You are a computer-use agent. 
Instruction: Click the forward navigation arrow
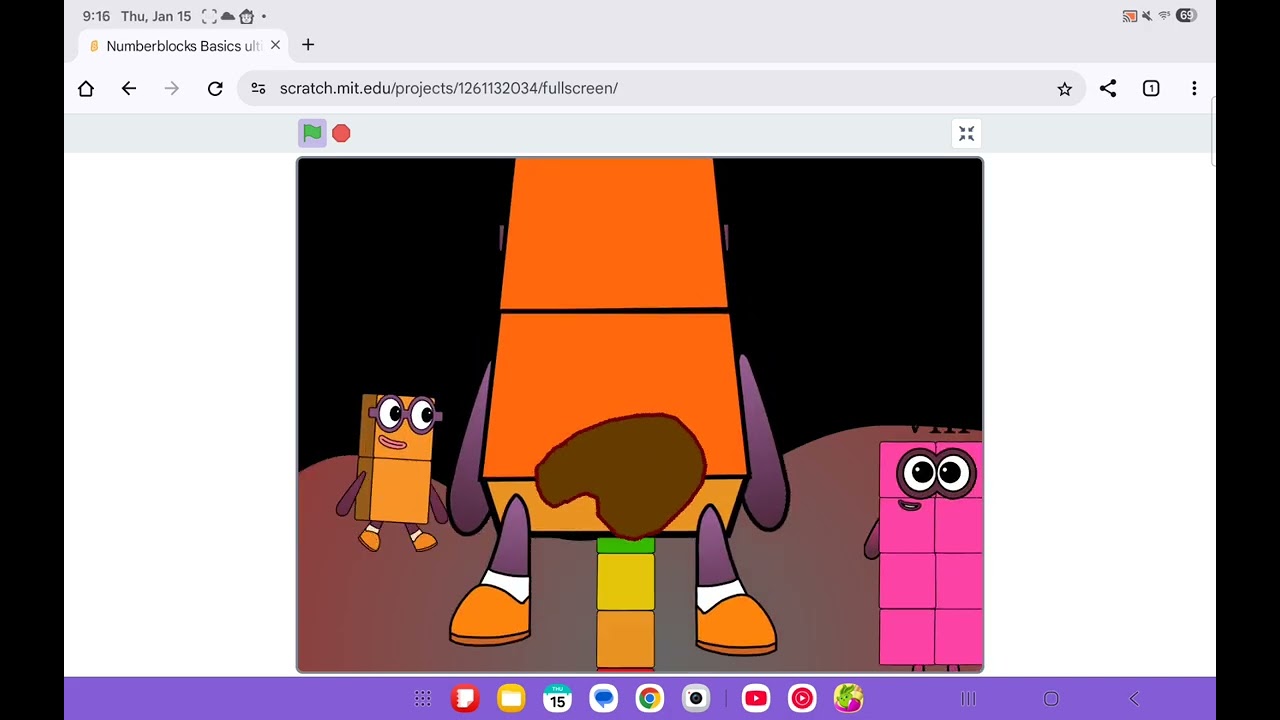172,88
